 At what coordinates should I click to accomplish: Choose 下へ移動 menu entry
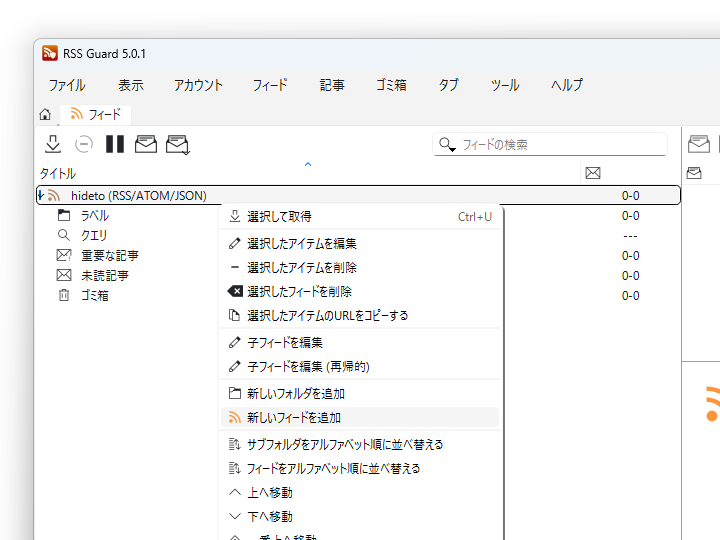tap(360, 517)
